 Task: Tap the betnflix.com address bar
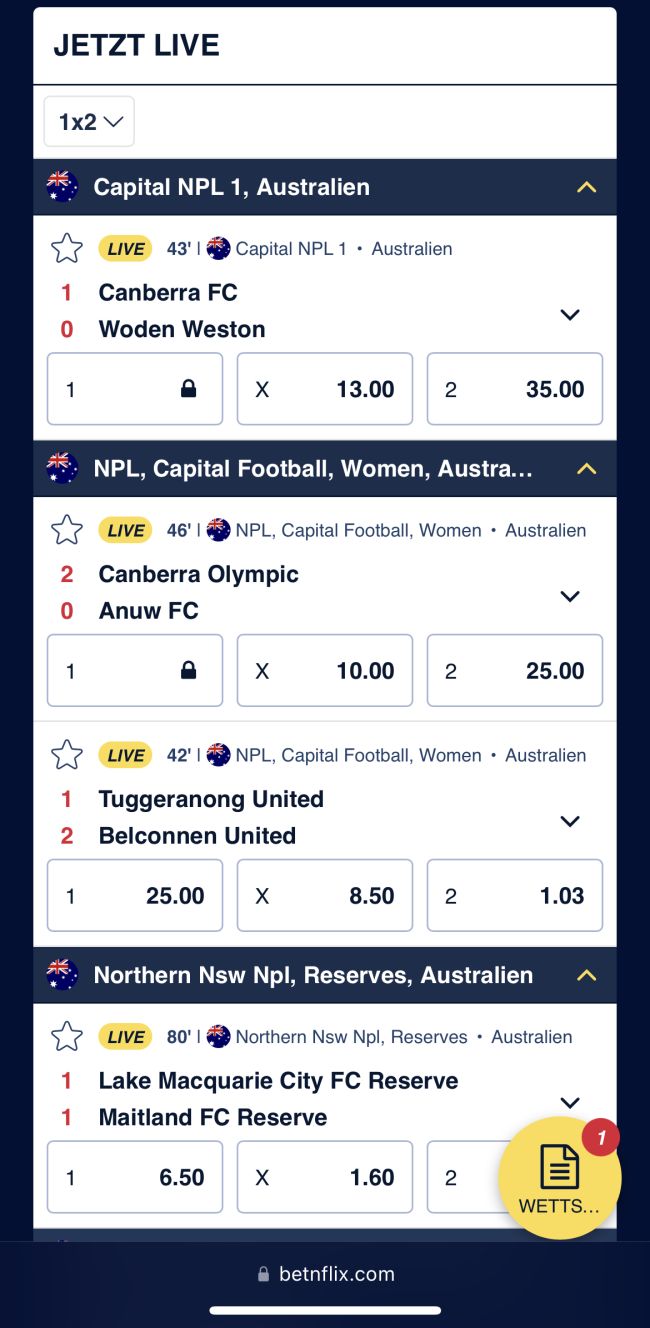tap(325, 1274)
